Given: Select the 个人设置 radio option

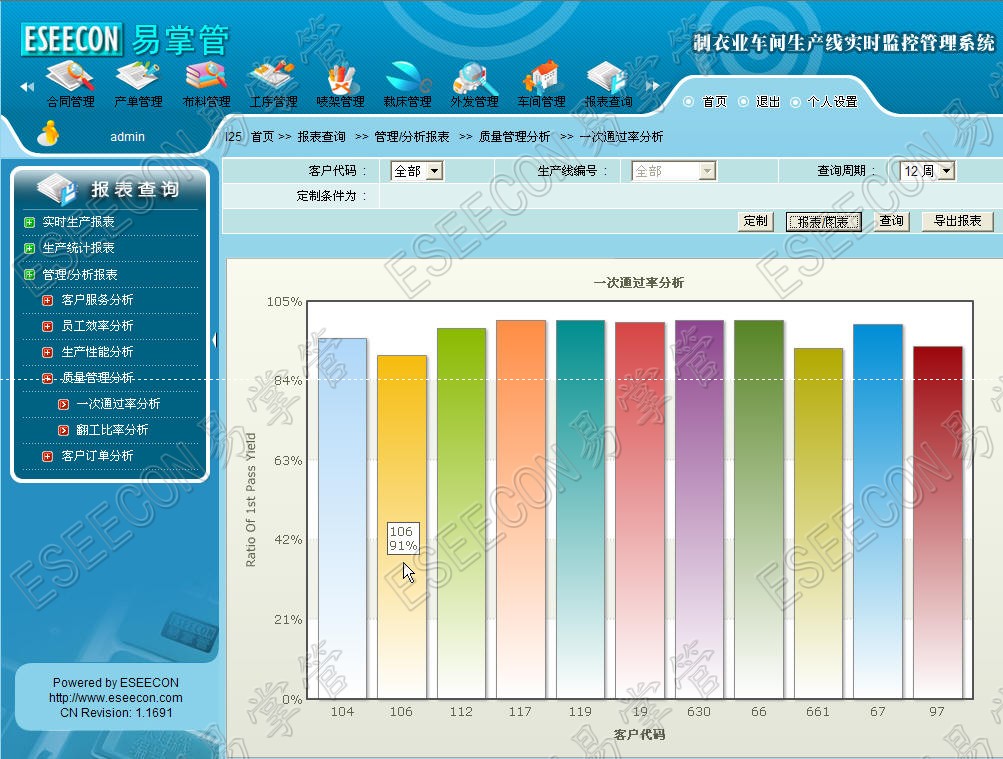Looking at the screenshot, I should point(796,102).
